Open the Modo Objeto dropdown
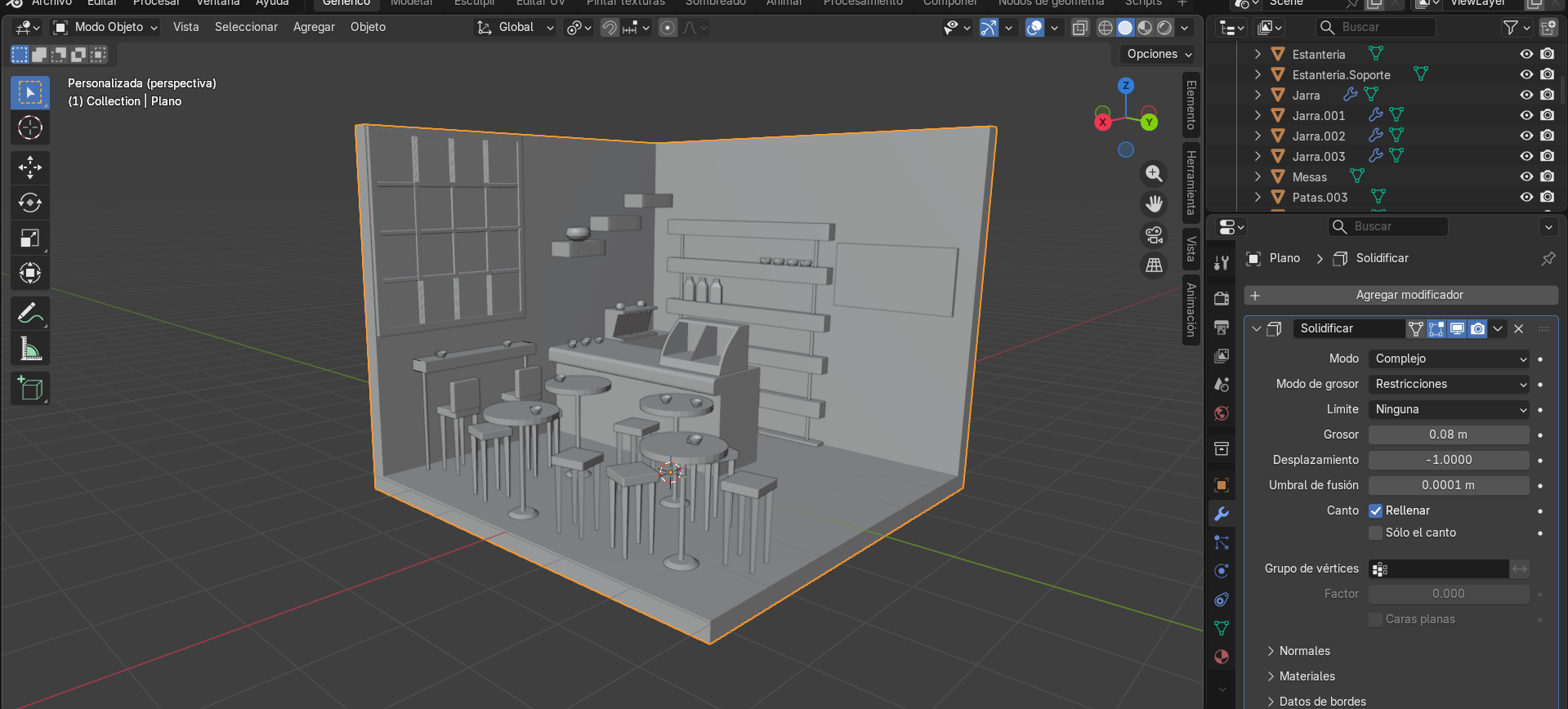This screenshot has height=709, width=1568. [106, 27]
